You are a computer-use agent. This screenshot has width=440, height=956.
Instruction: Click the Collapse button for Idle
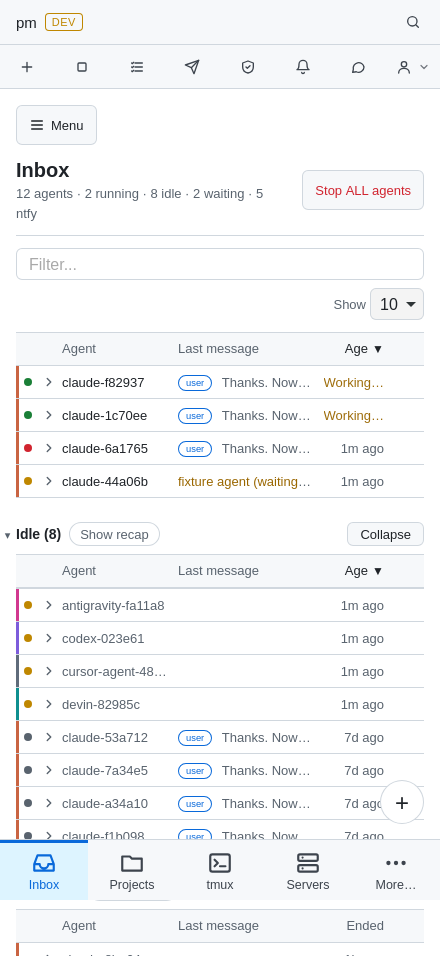click(x=385, y=534)
